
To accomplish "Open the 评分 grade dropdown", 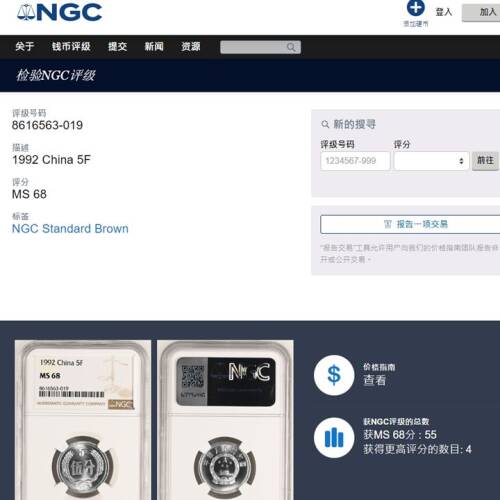I will tap(431, 161).
